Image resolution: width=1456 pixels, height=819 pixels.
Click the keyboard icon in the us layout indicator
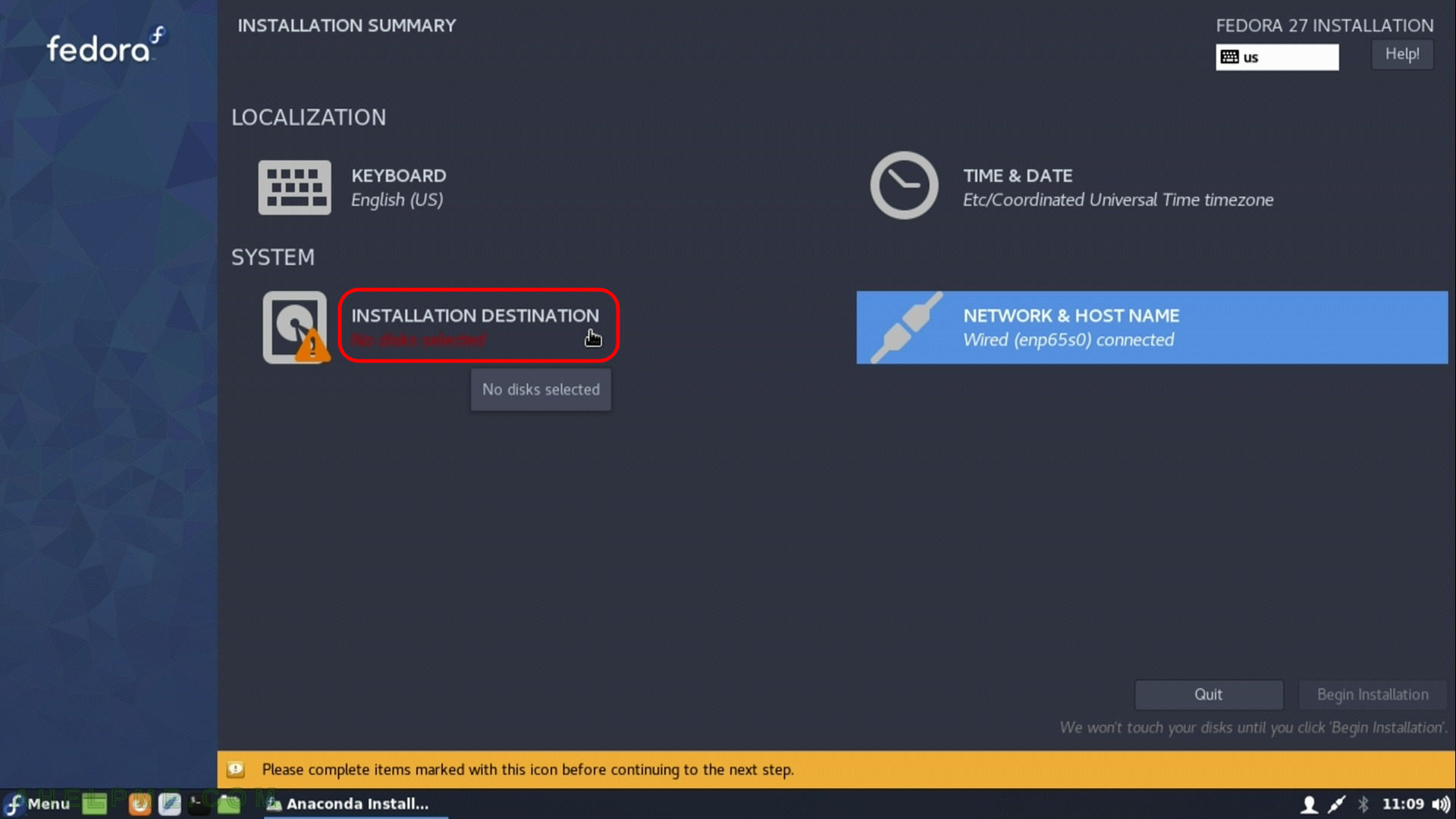pos(1229,57)
